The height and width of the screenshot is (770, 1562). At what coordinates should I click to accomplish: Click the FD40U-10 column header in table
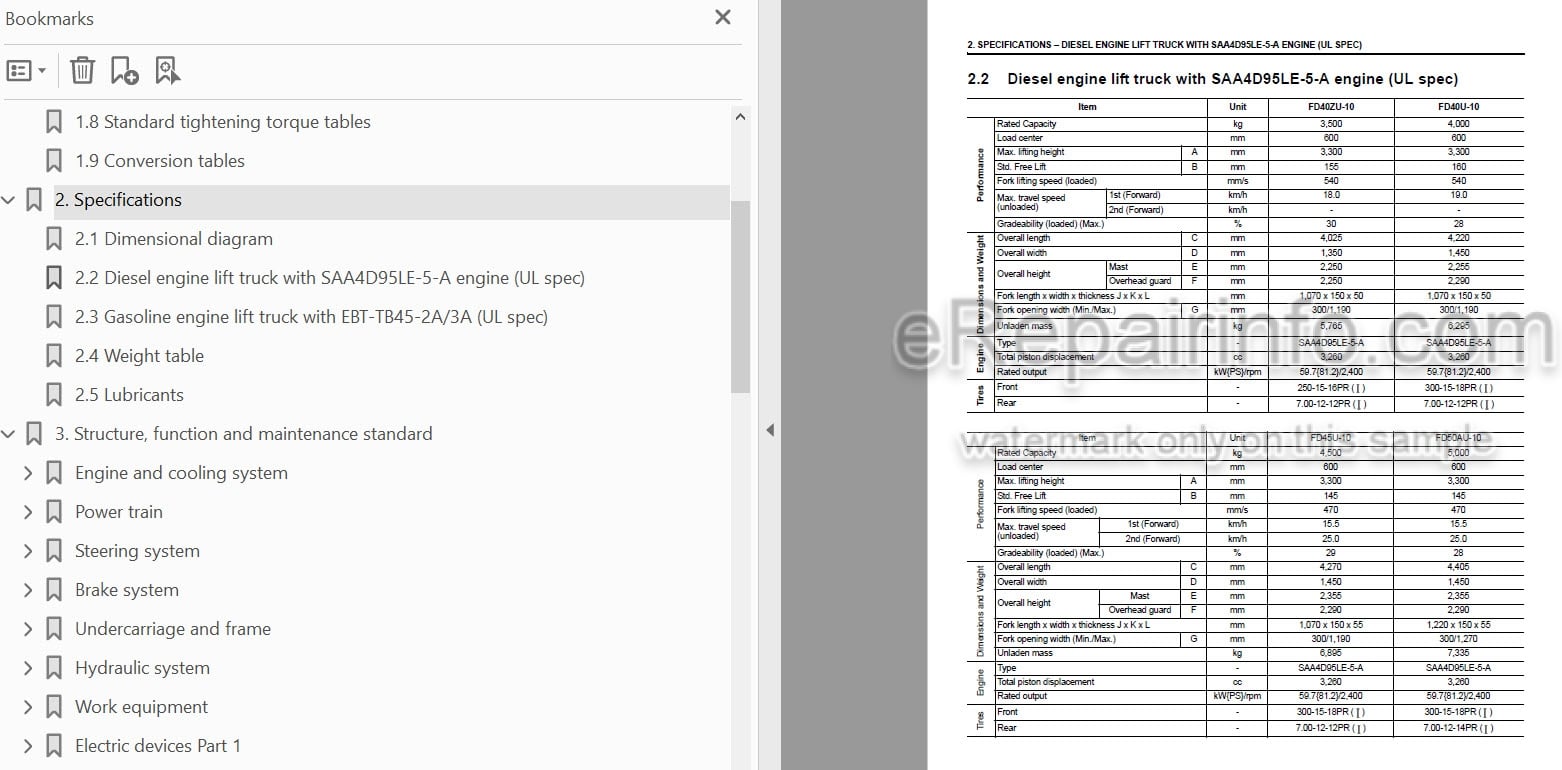[1458, 107]
